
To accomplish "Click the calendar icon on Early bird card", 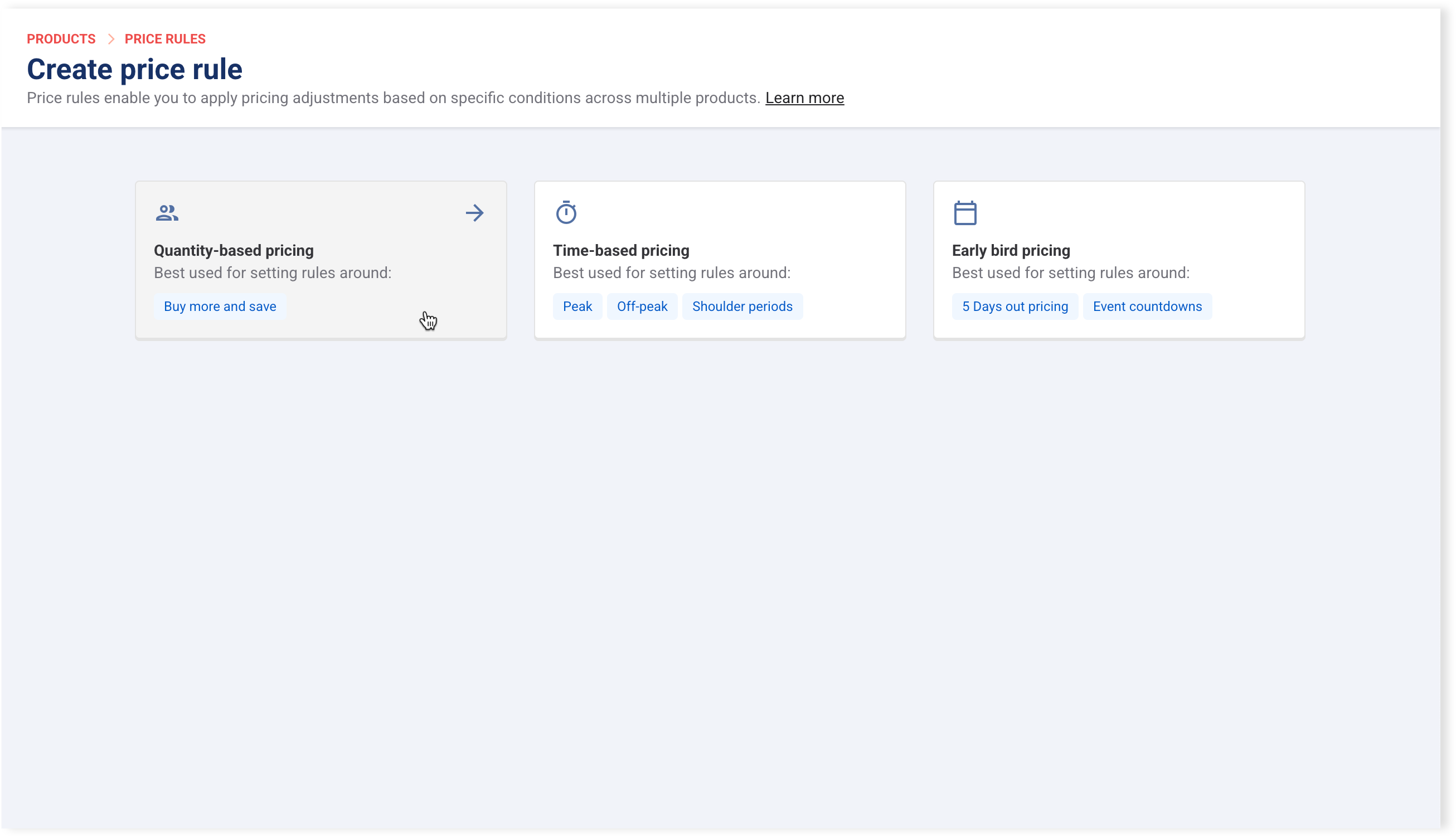I will pos(965,213).
